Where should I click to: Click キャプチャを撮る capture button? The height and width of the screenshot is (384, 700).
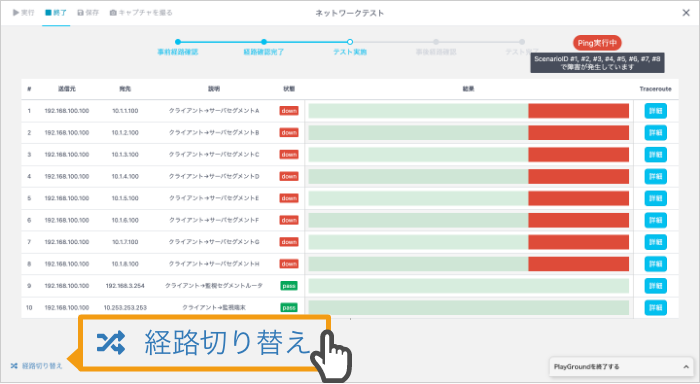[x=141, y=13]
